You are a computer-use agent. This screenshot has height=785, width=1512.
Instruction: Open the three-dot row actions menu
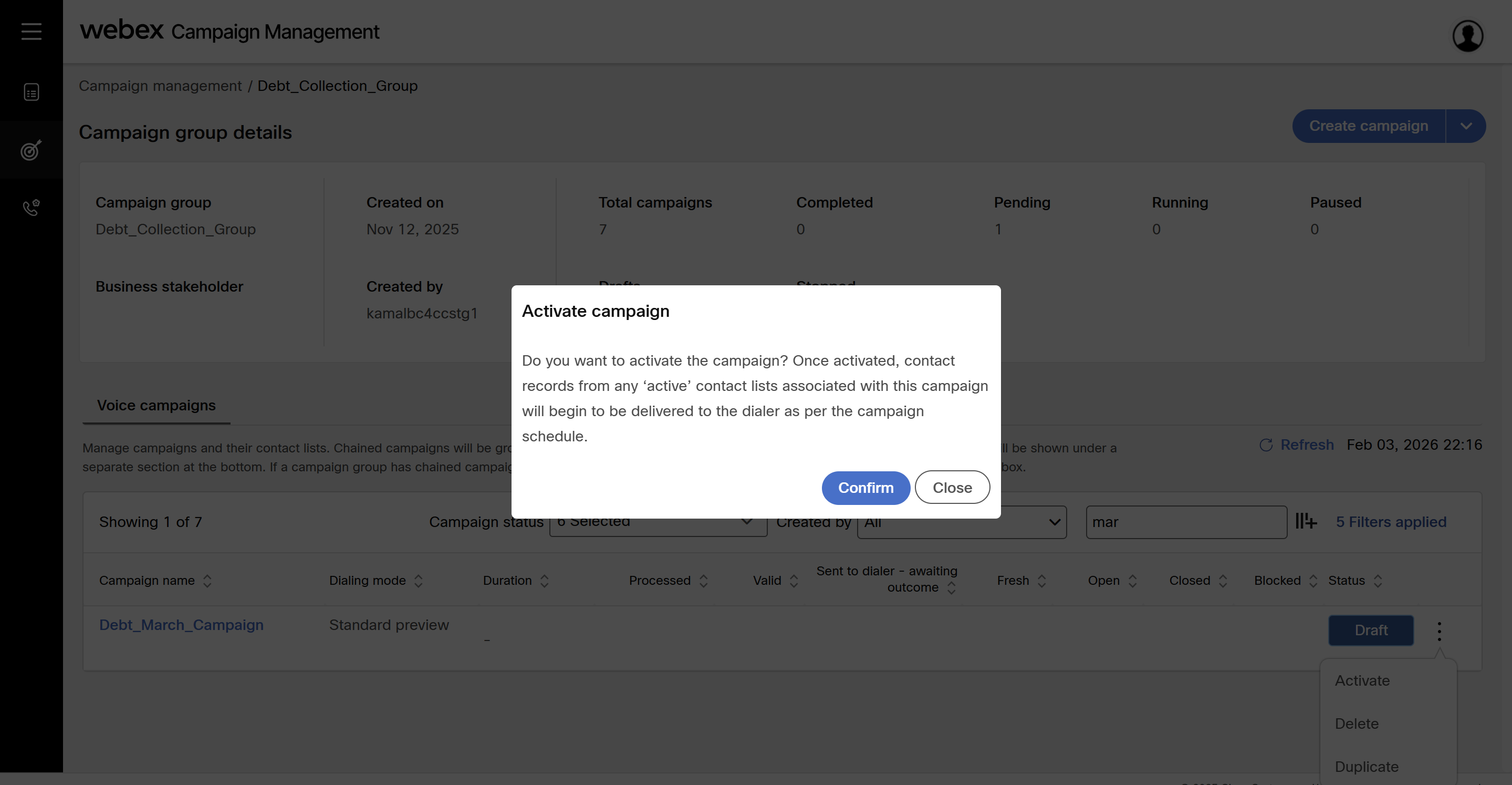click(x=1439, y=631)
